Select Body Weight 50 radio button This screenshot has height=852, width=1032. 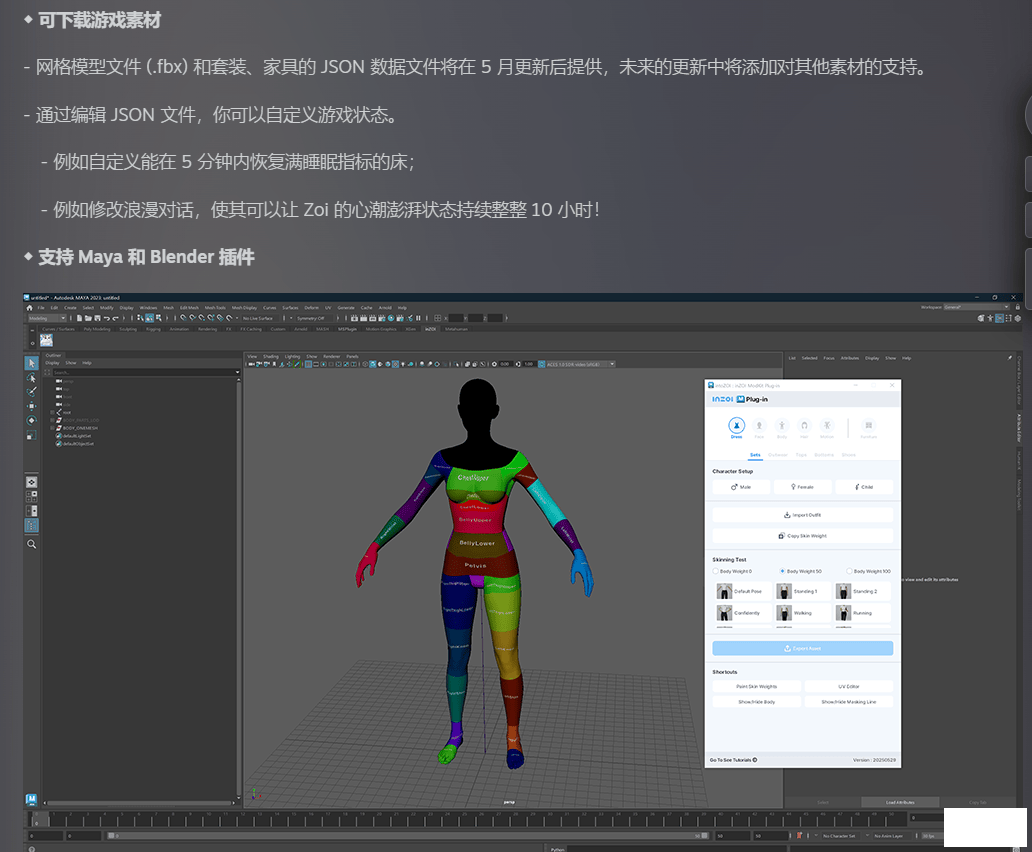782,571
